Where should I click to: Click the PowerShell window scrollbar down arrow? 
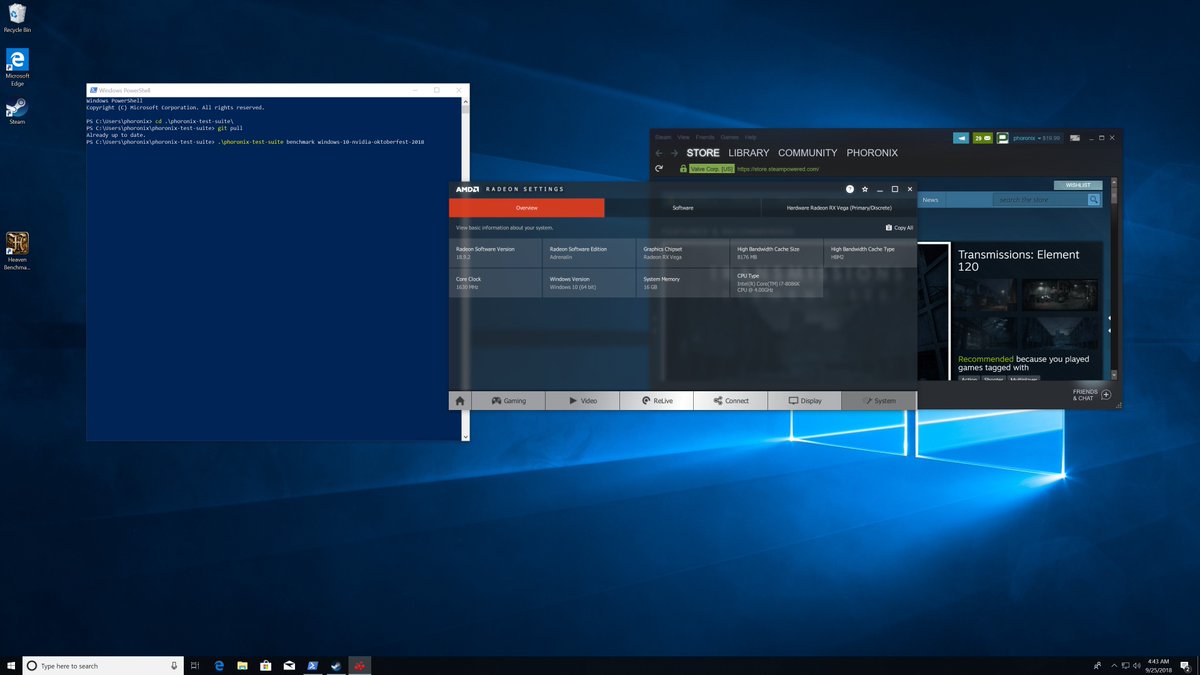[x=465, y=437]
